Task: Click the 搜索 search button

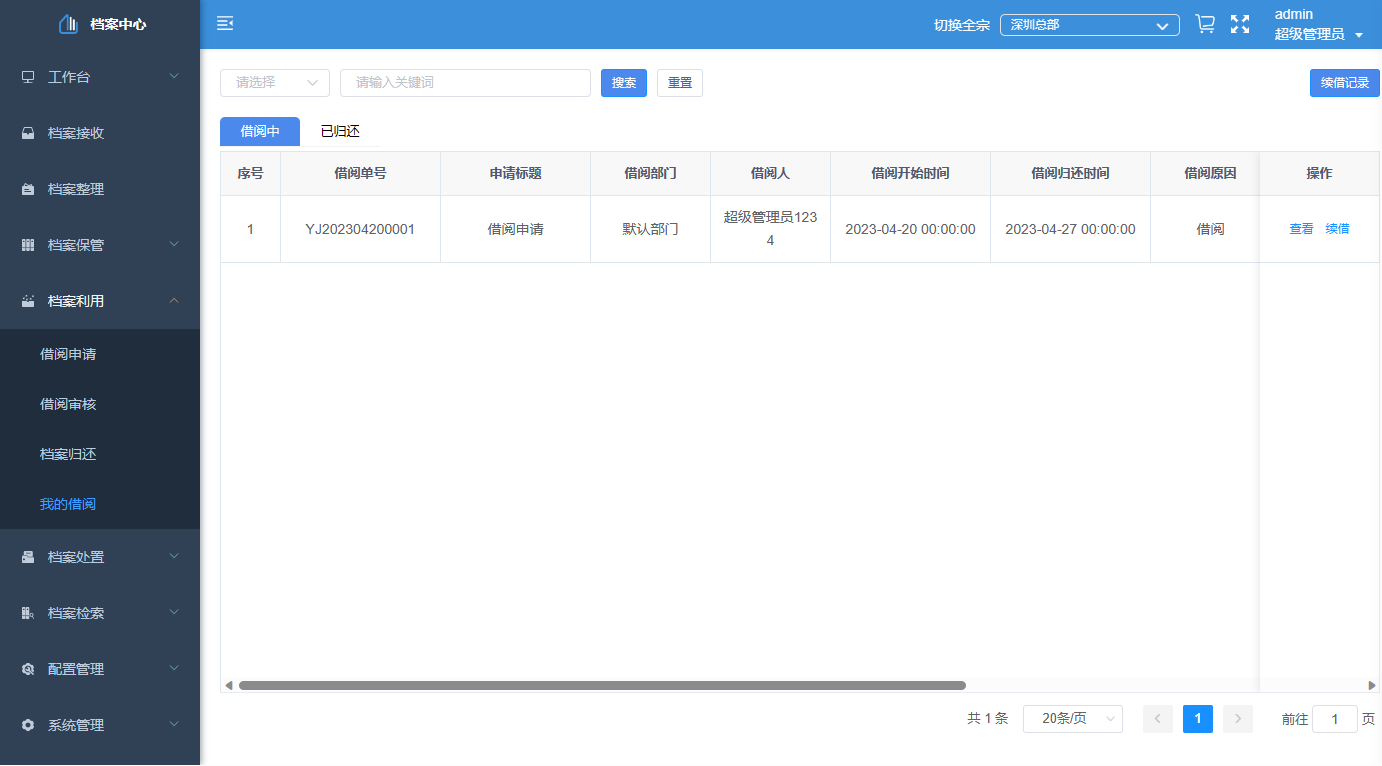Action: point(623,83)
